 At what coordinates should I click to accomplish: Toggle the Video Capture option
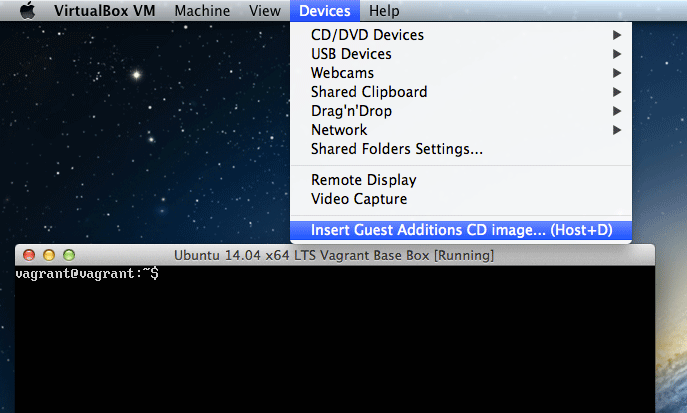tap(359, 199)
